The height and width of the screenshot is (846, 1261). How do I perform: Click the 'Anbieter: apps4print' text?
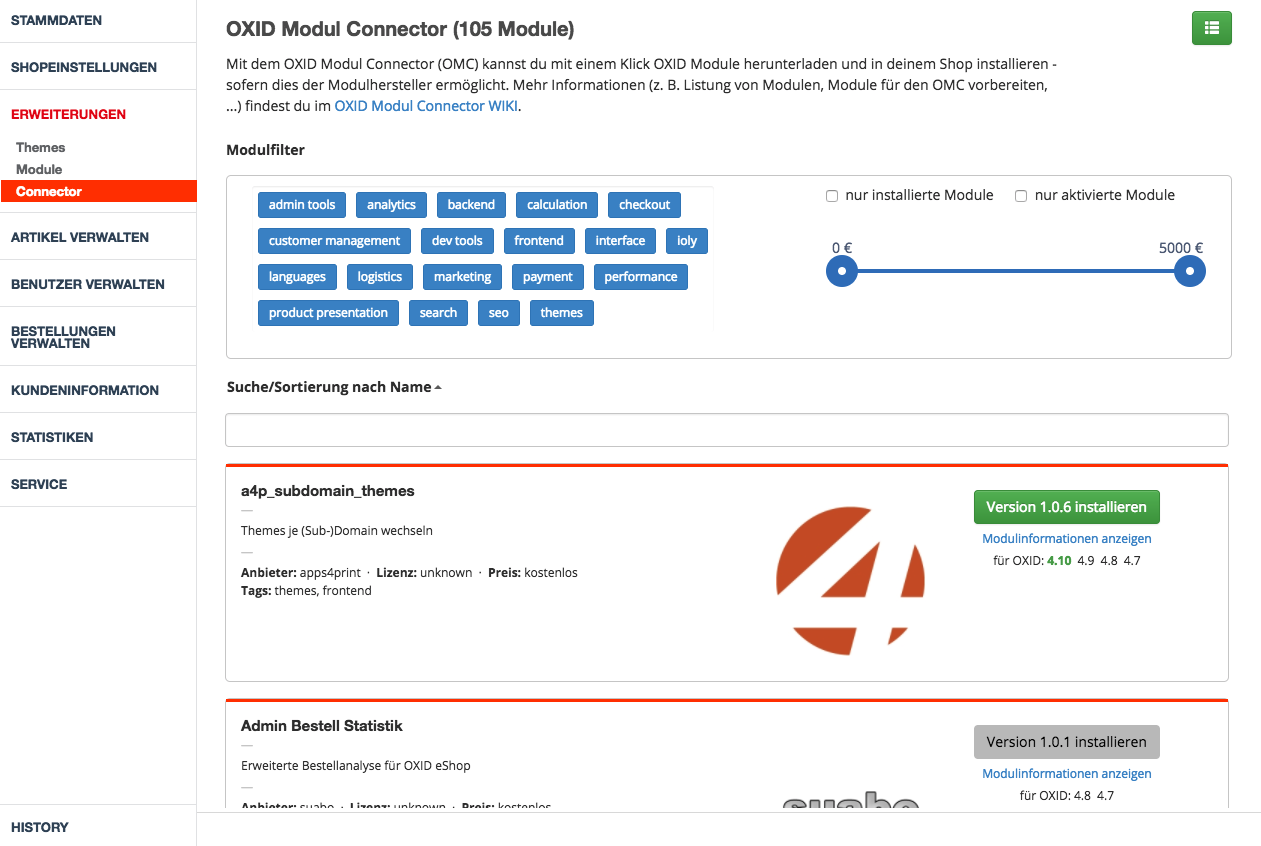tap(301, 573)
